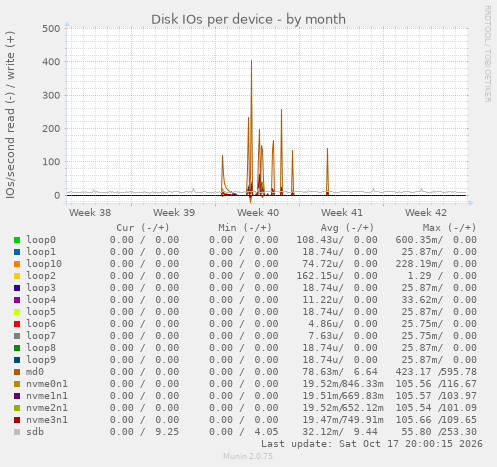
Task: Select the nvme0n1 legend label
Action: tap(47, 384)
